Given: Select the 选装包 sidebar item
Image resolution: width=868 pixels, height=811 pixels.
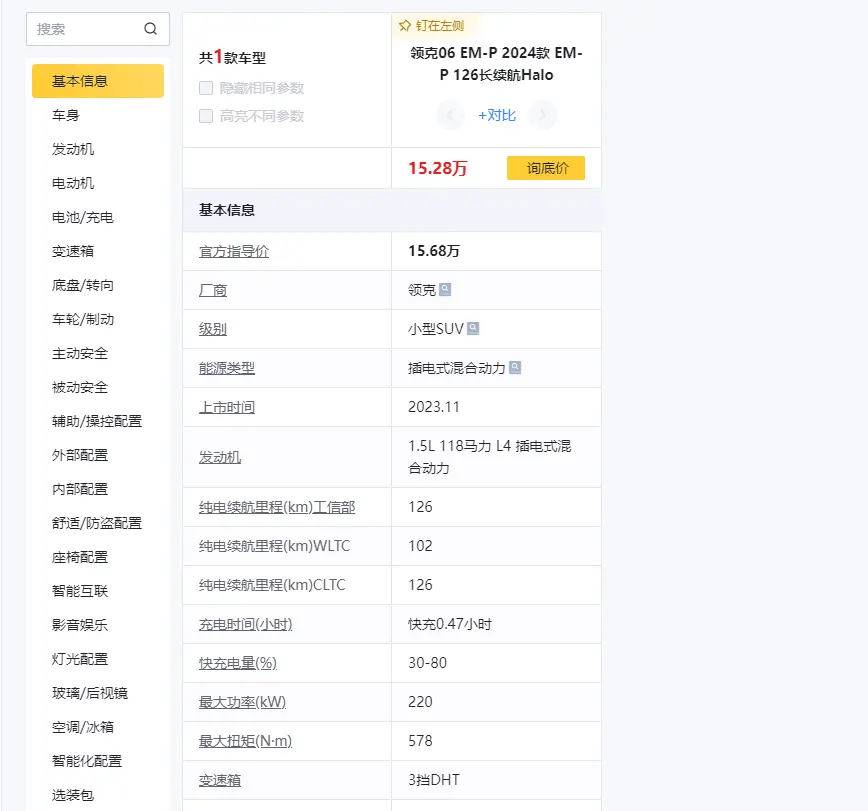Looking at the screenshot, I should tap(73, 795).
